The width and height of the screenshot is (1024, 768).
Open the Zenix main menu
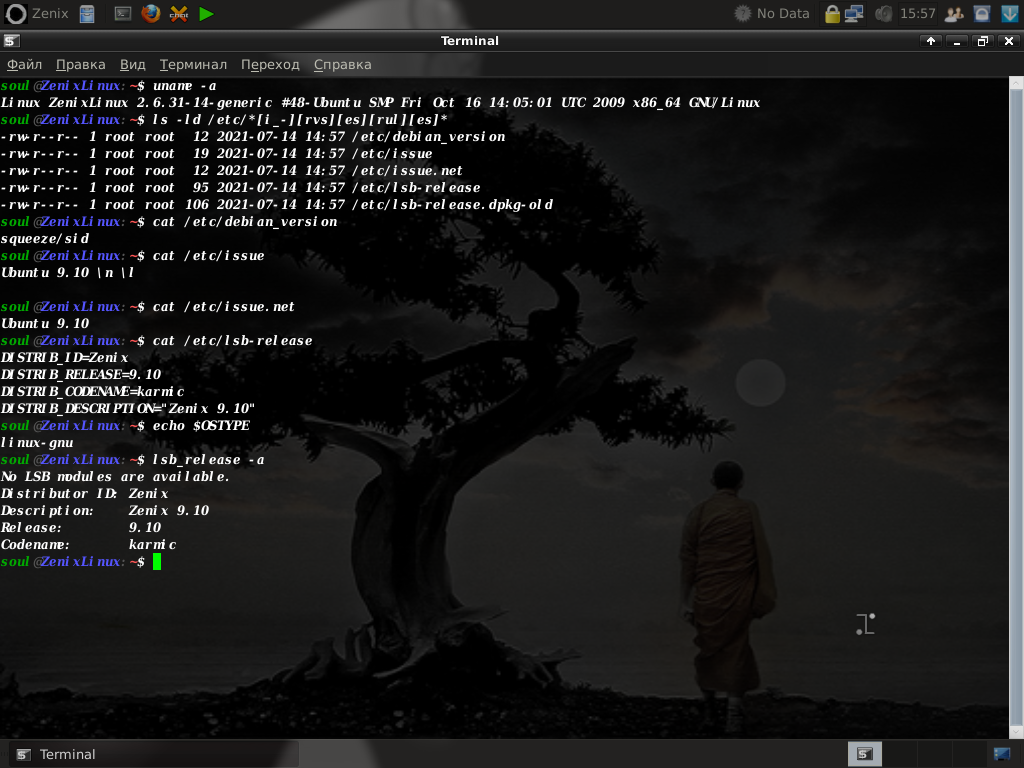37,14
